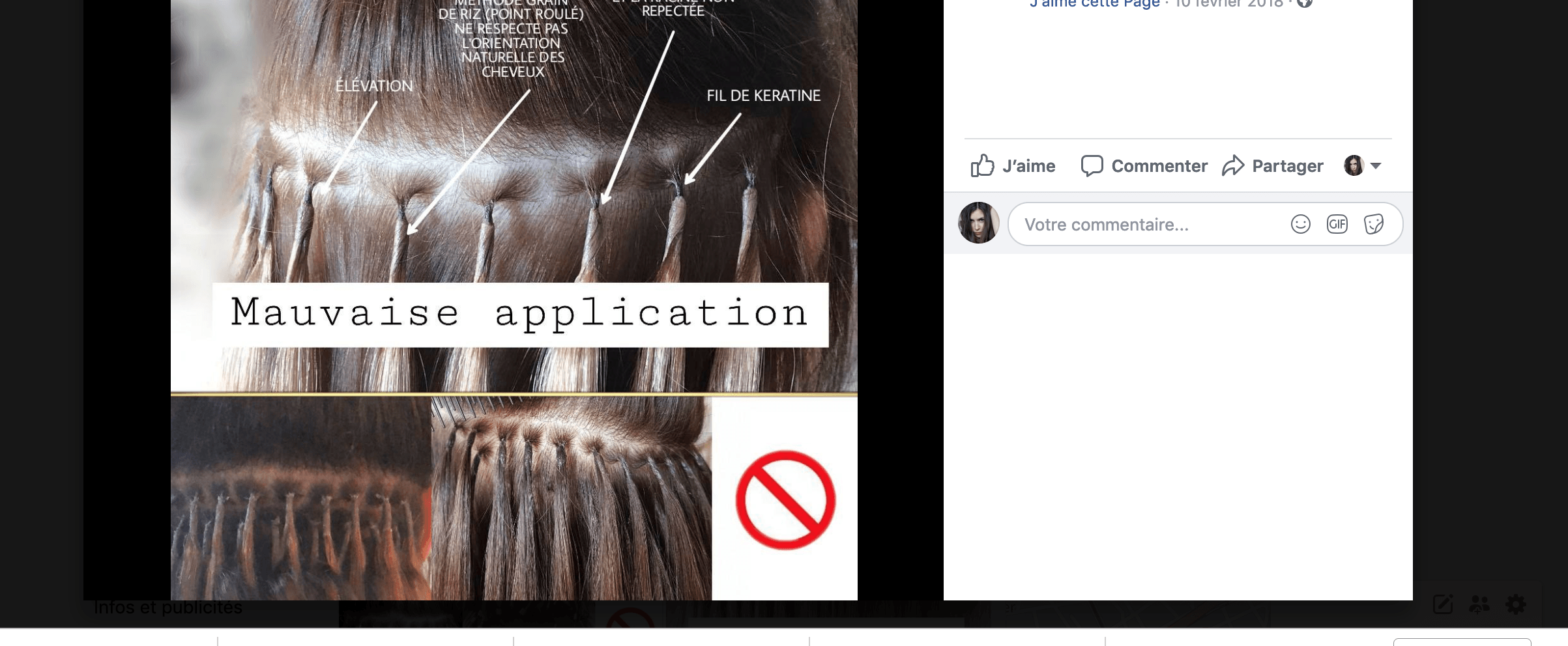Open chat settings gear icon
Image resolution: width=1568 pixels, height=646 pixels.
pyautogui.click(x=1516, y=604)
